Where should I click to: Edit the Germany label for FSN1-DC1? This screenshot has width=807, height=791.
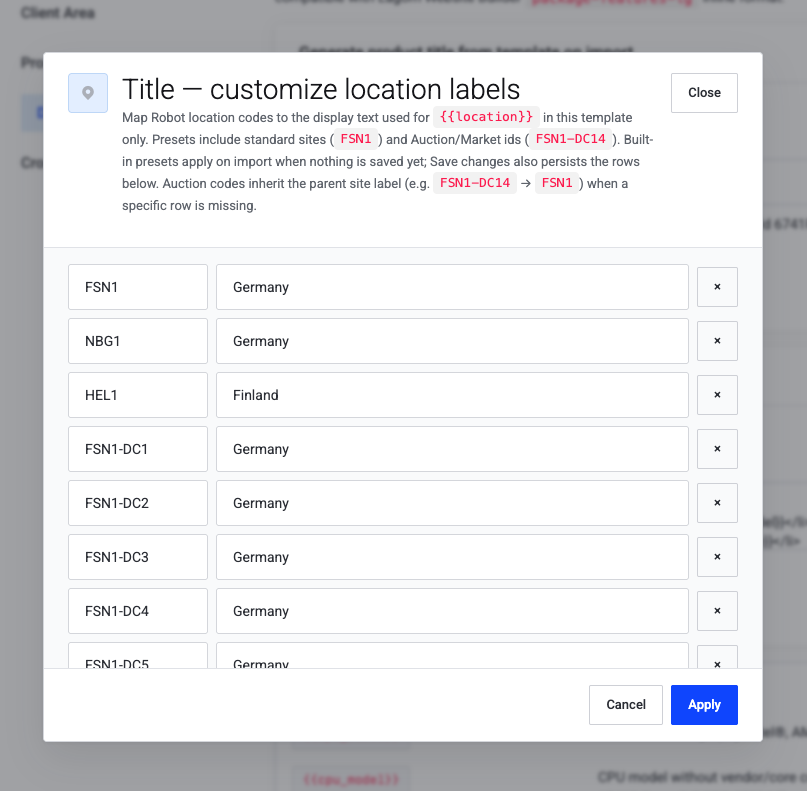click(452, 449)
